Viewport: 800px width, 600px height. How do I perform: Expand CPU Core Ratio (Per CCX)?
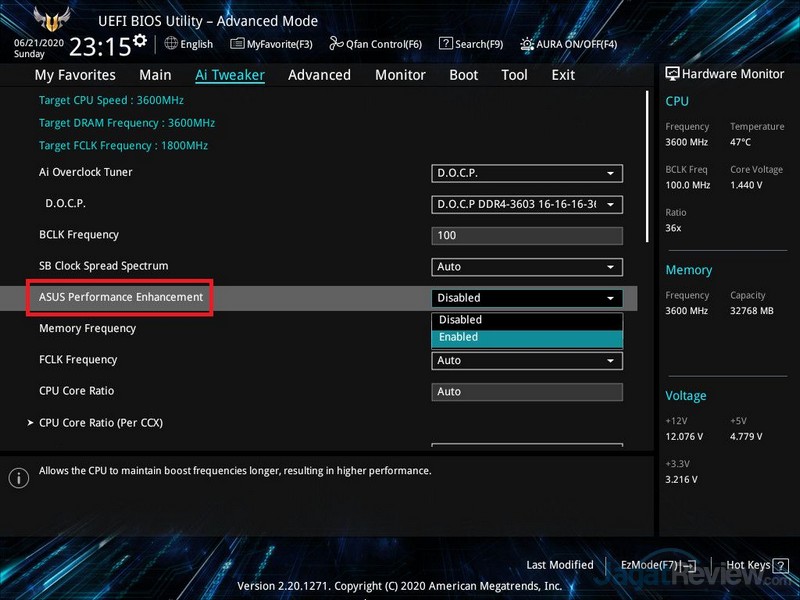point(100,423)
